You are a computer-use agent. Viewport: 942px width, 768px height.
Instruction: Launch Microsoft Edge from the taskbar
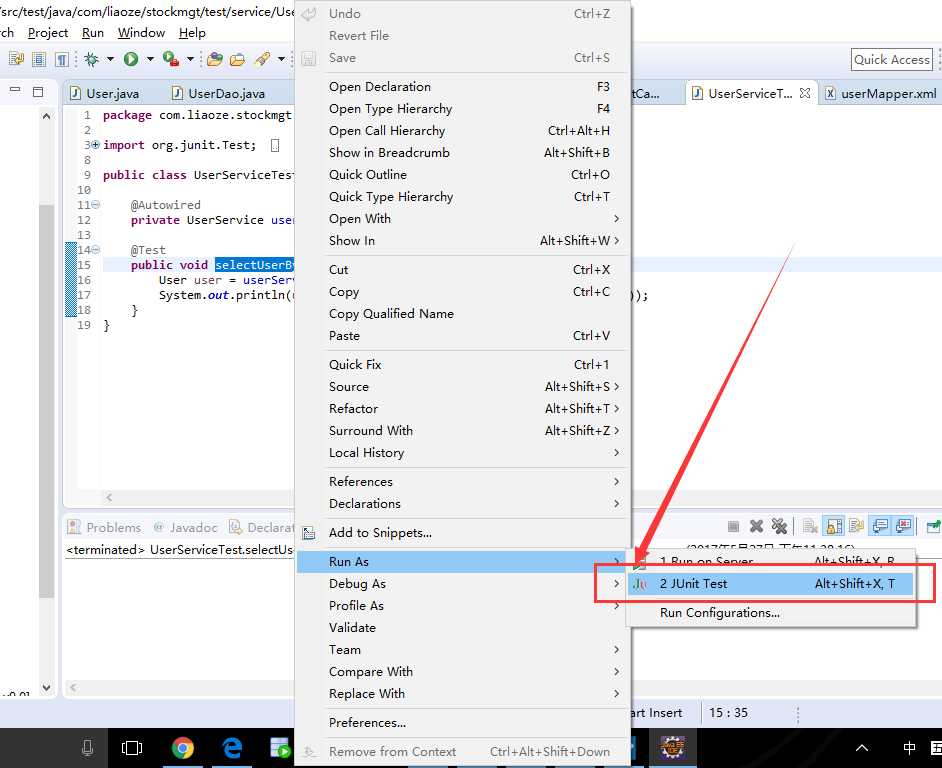coord(232,748)
